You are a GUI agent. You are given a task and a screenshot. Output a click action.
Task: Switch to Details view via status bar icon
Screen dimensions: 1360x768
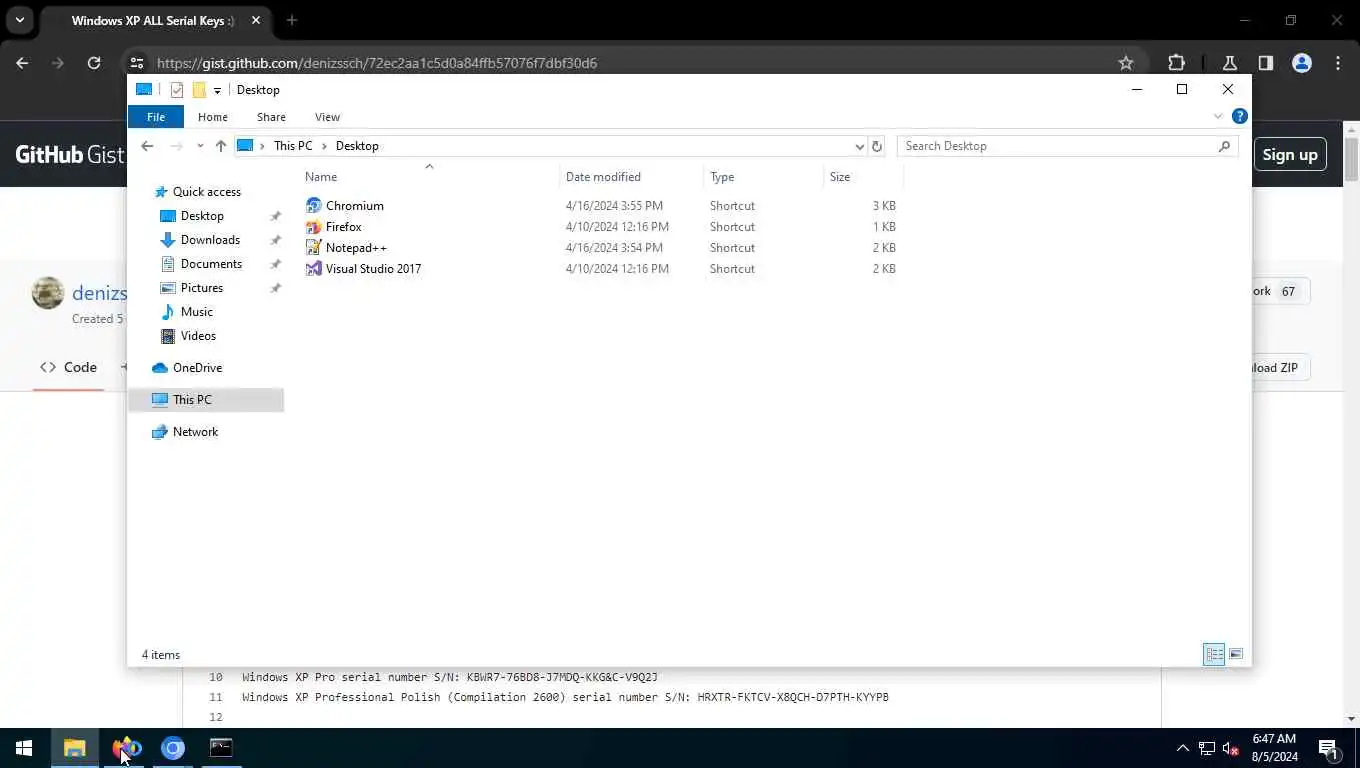point(1214,654)
